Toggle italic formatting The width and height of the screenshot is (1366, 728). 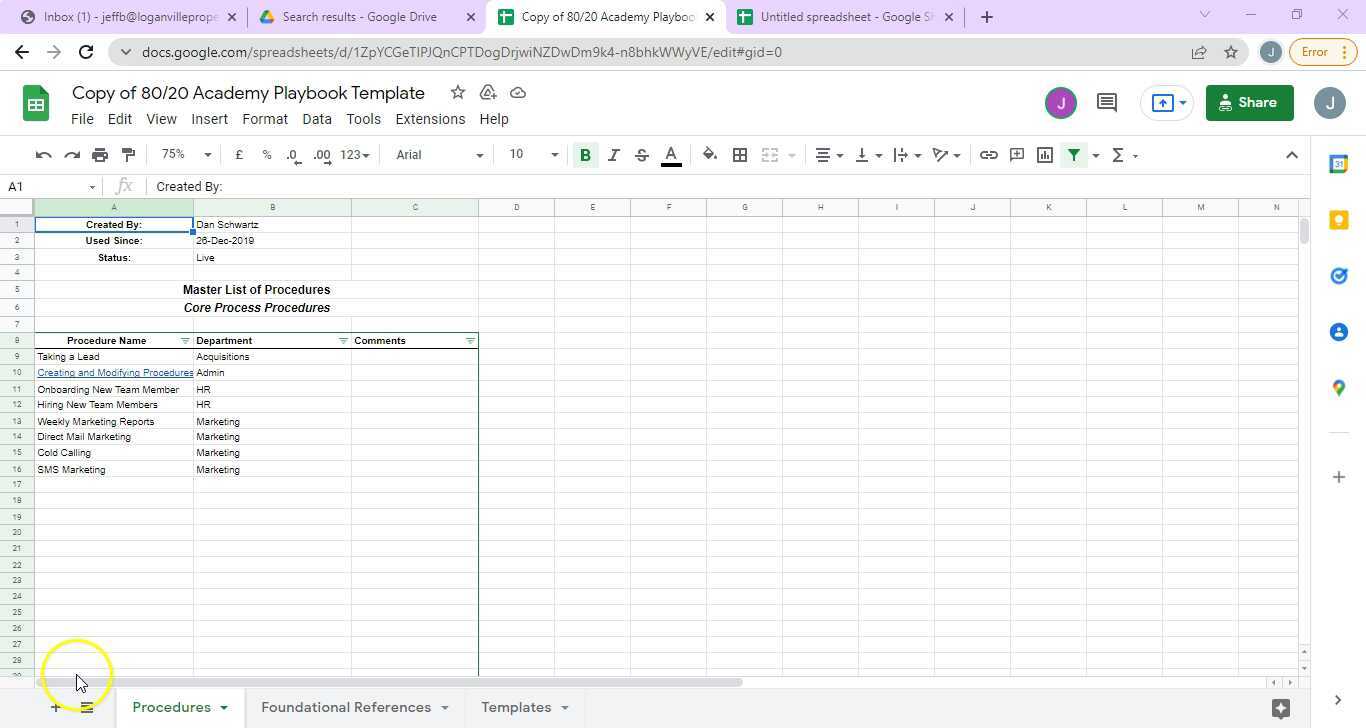click(613, 154)
